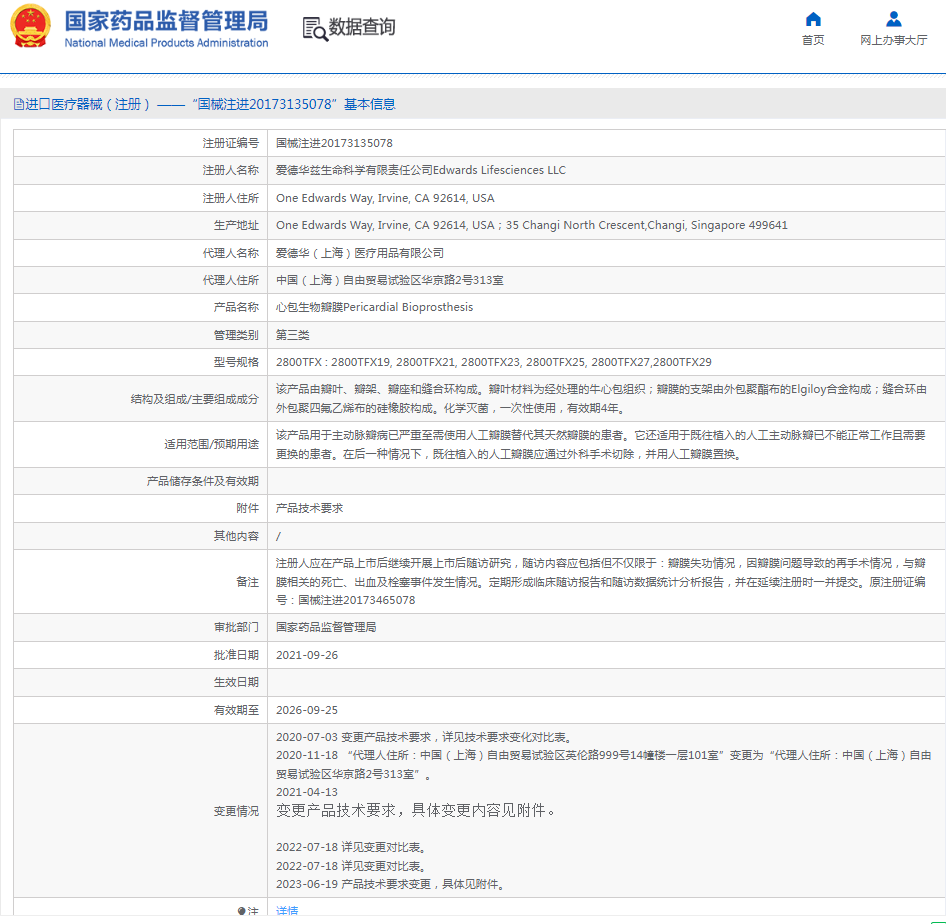
Task: Click the expiry date 2026-09-25
Action: [307, 710]
